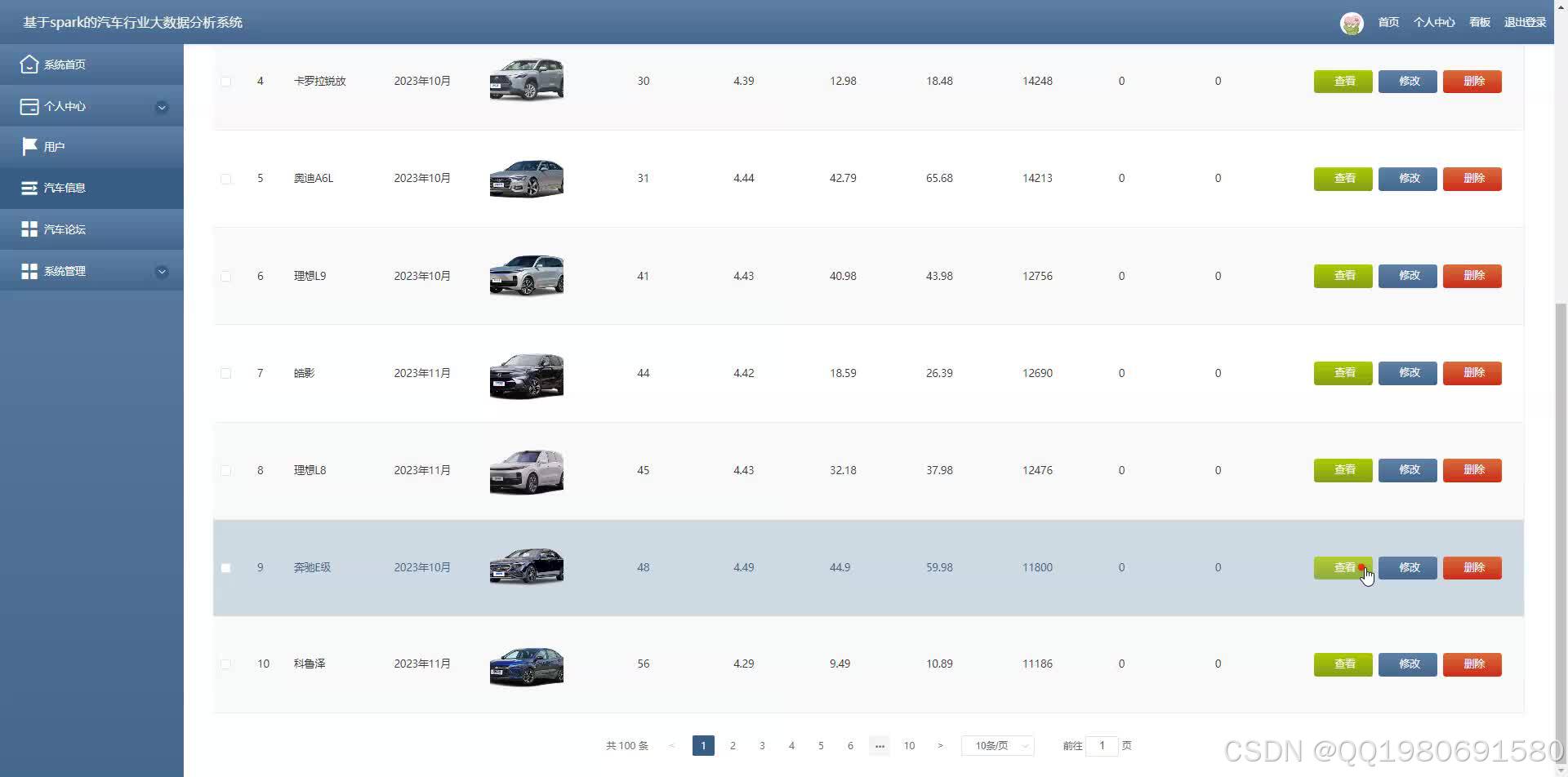Click 退出登录 to log out
1568x777 pixels.
click(x=1526, y=23)
